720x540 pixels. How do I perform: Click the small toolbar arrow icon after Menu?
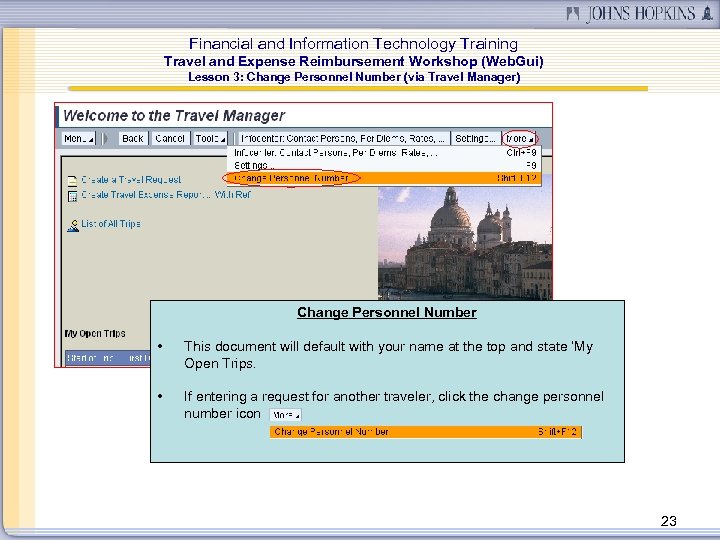[x=105, y=138]
